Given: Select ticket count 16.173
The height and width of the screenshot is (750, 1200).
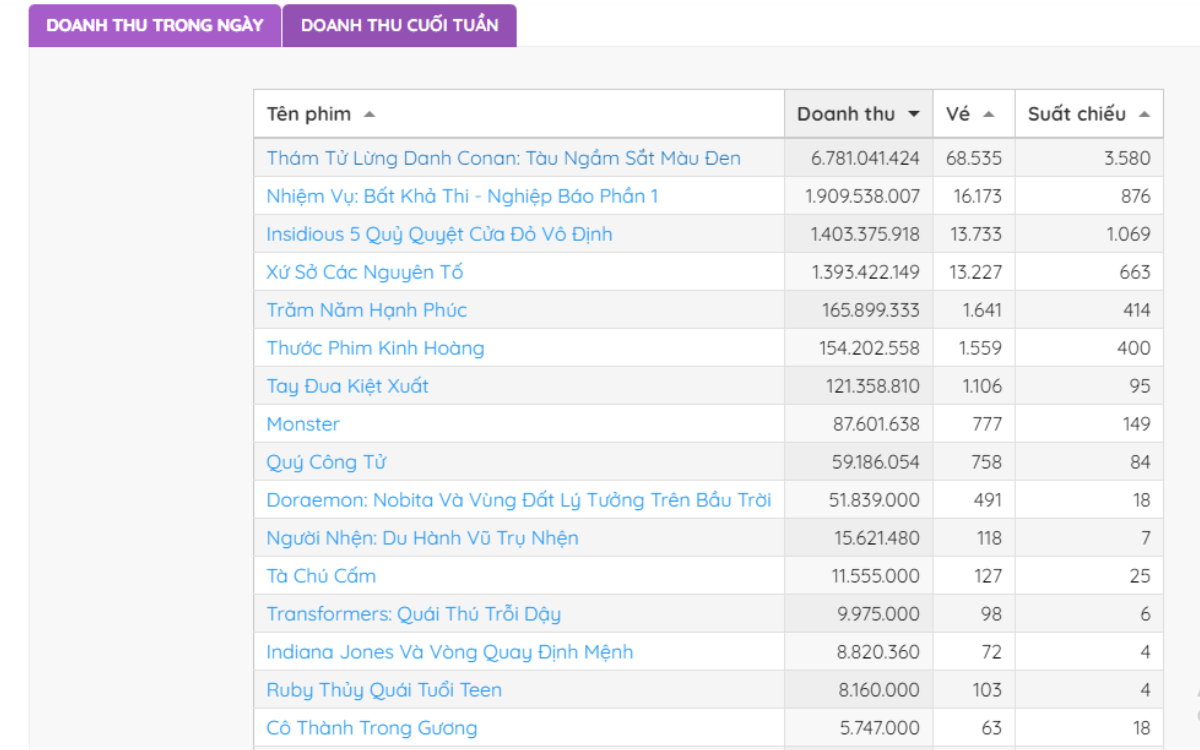Looking at the screenshot, I should click(x=977, y=196).
